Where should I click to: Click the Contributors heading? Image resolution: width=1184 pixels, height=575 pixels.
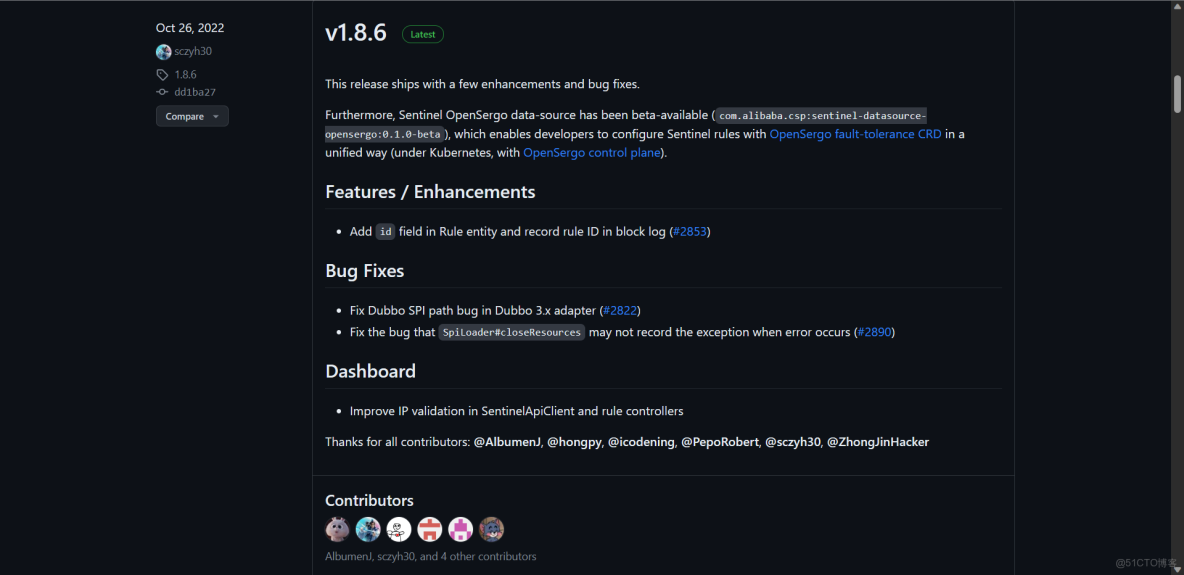click(x=369, y=500)
